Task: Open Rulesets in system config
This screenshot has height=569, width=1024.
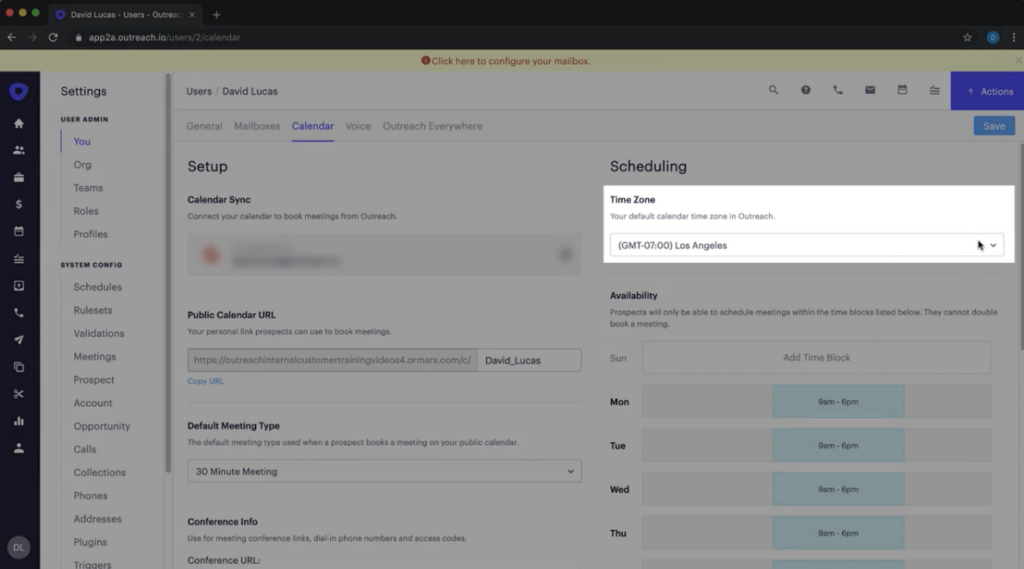Action: pos(93,310)
